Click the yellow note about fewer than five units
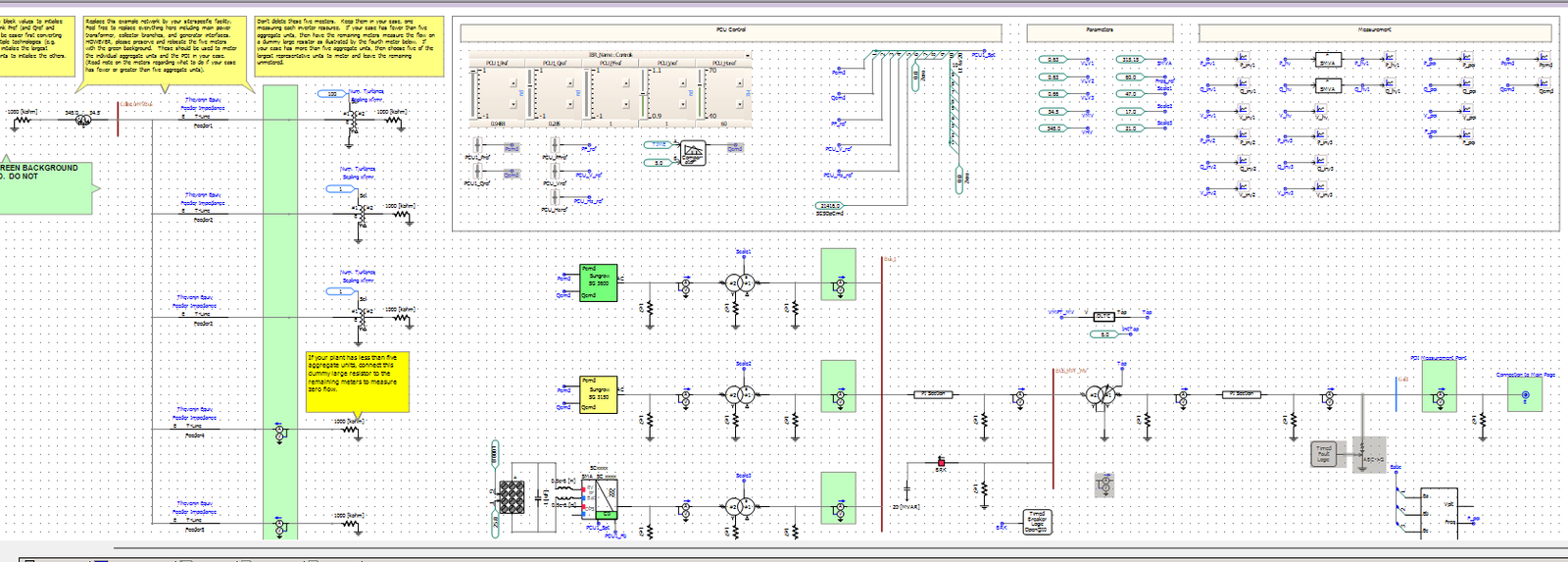1568x562 pixels. [357, 382]
